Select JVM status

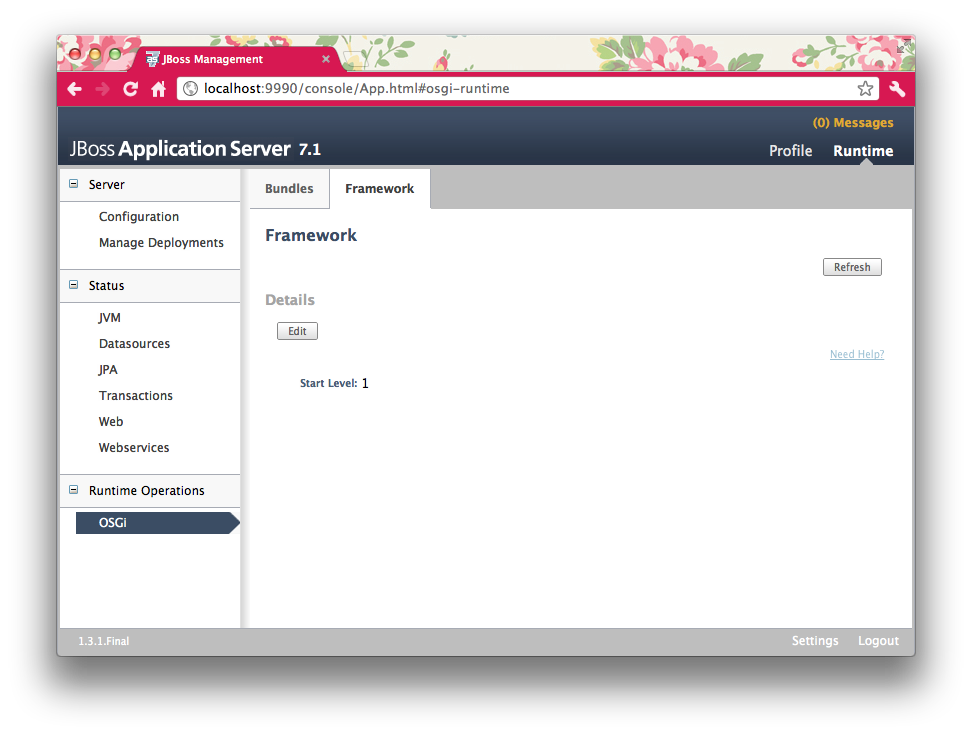(x=109, y=317)
